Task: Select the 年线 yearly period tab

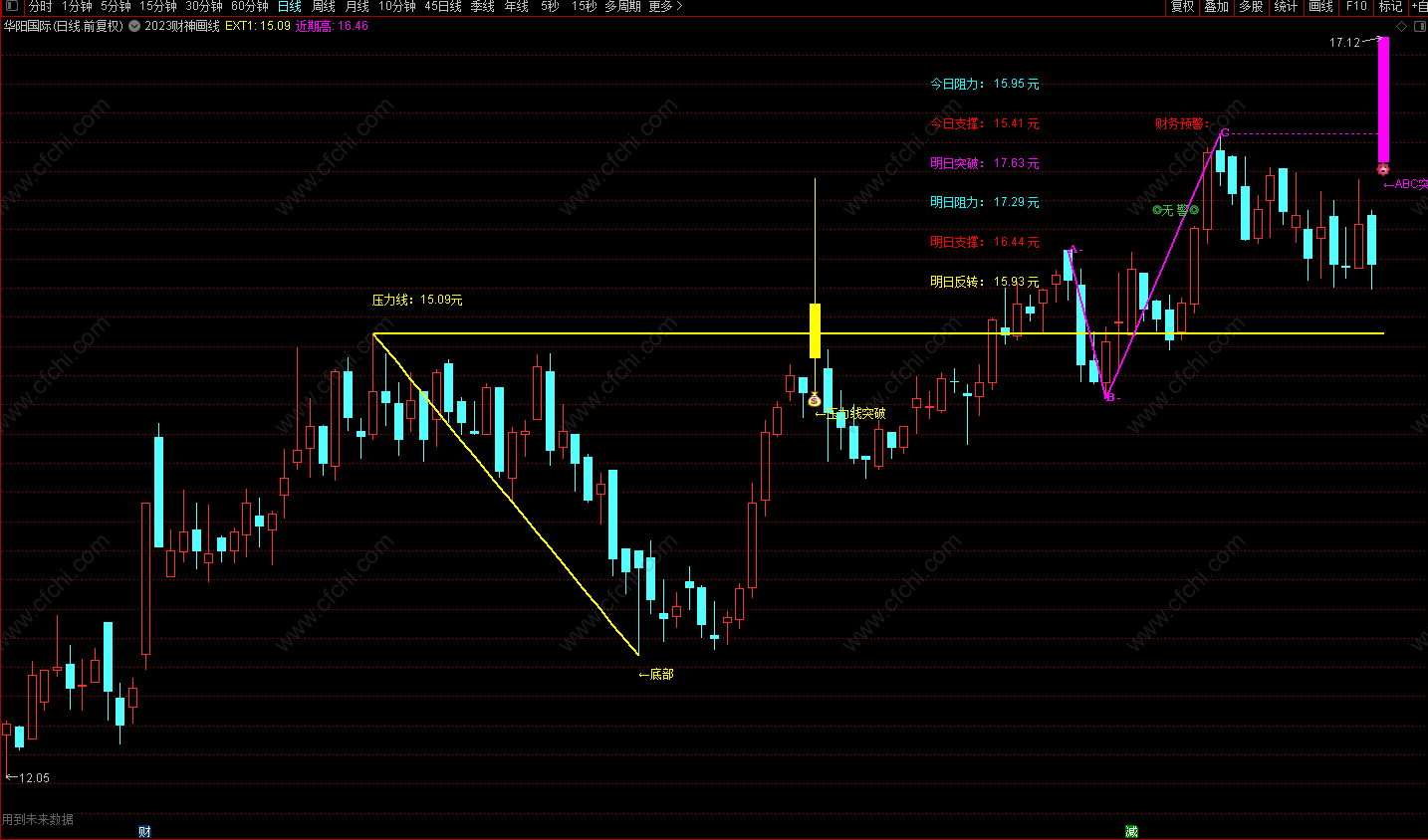Action: pos(517,6)
